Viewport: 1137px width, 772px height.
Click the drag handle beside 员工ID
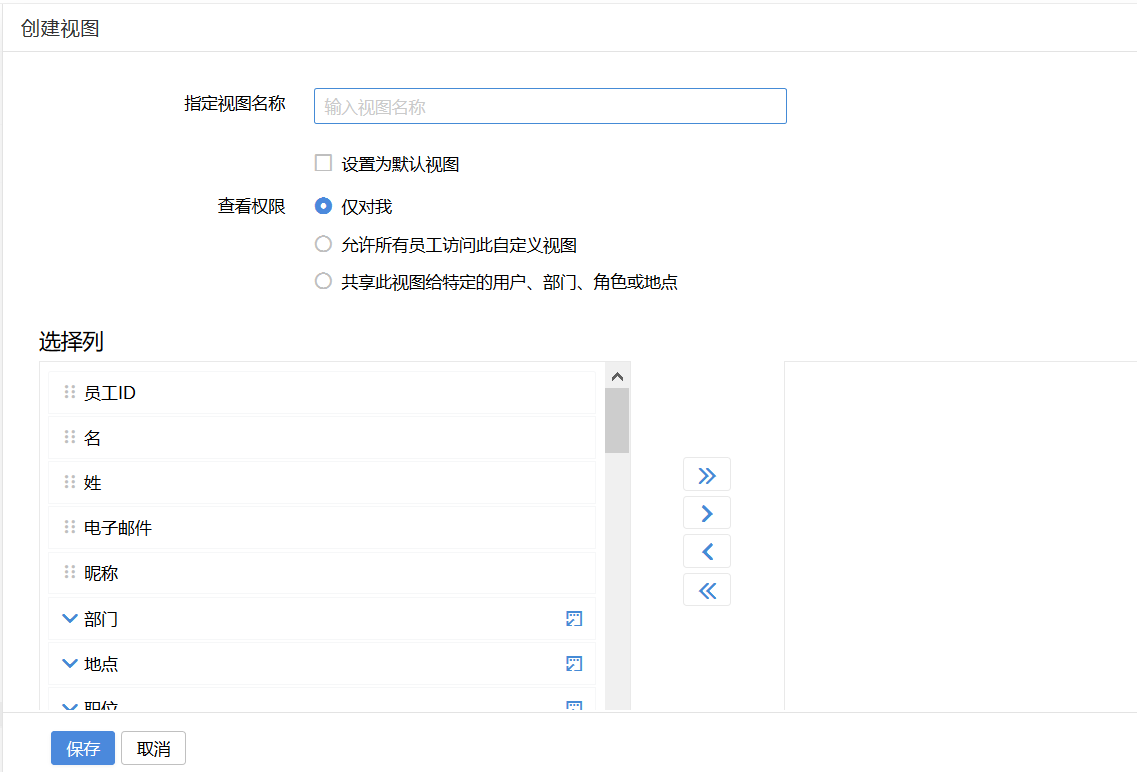[70, 392]
